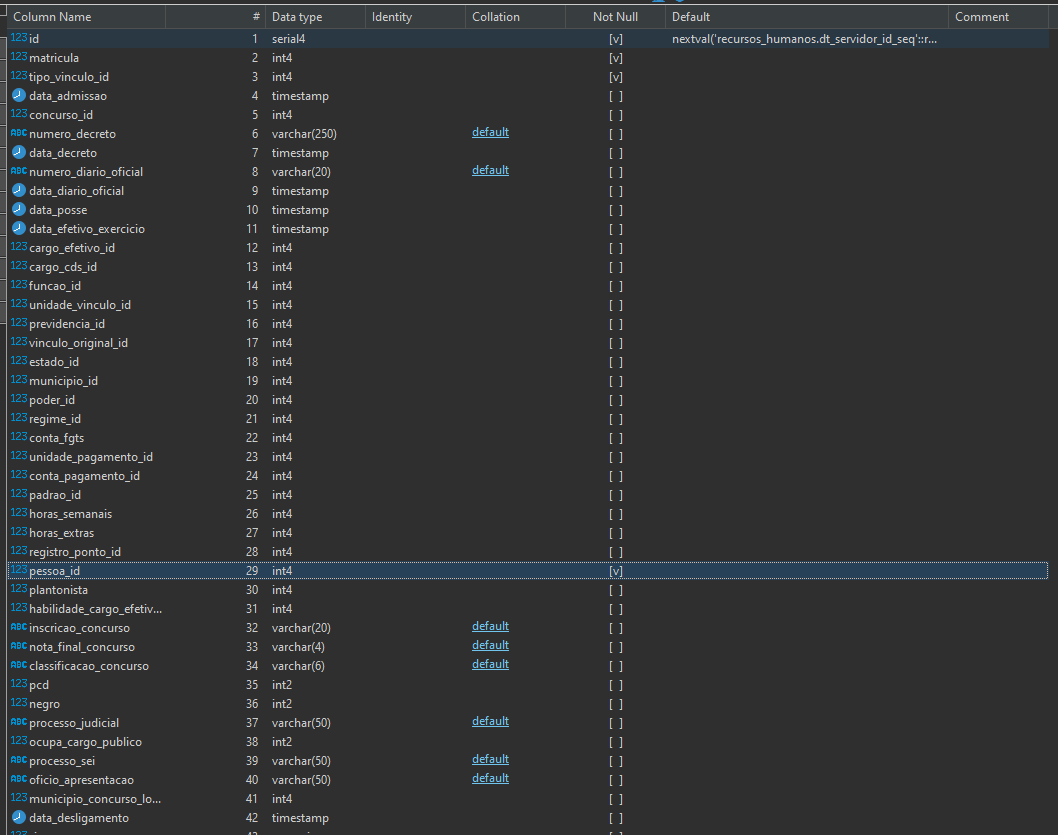1058x835 pixels.
Task: Select the municipio_concurso_lo... row
Action: (x=528, y=799)
